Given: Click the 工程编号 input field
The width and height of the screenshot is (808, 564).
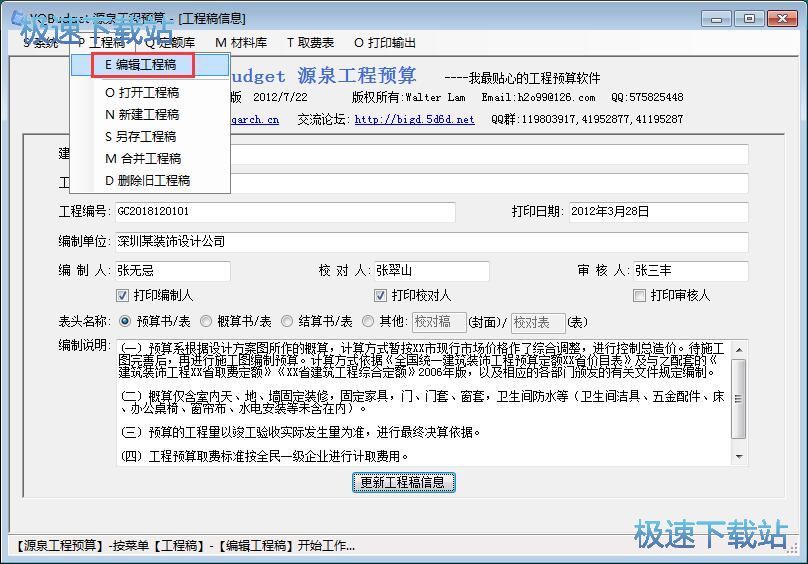Looking at the screenshot, I should [284, 212].
